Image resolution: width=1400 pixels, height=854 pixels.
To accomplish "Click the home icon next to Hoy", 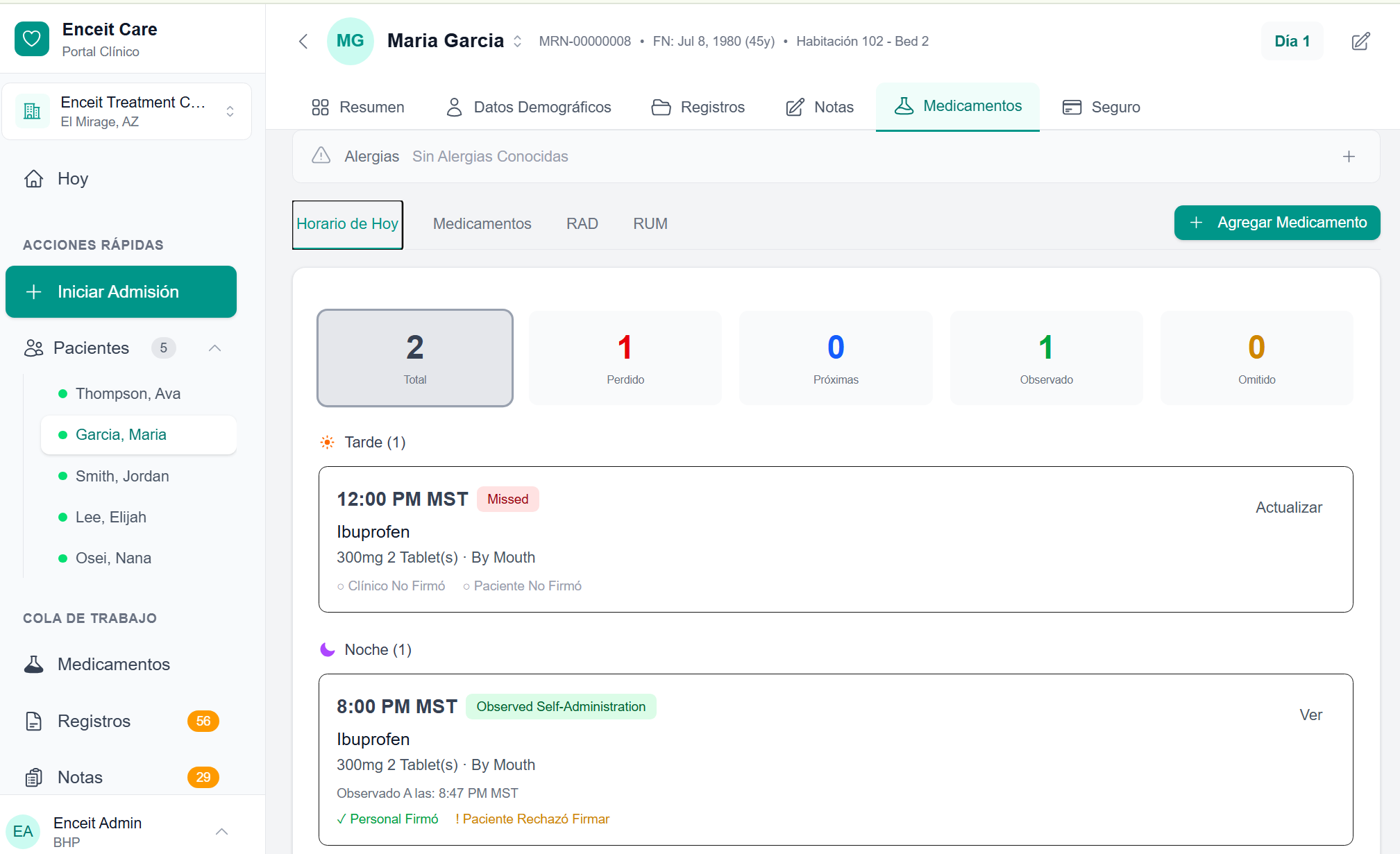I will [34, 179].
